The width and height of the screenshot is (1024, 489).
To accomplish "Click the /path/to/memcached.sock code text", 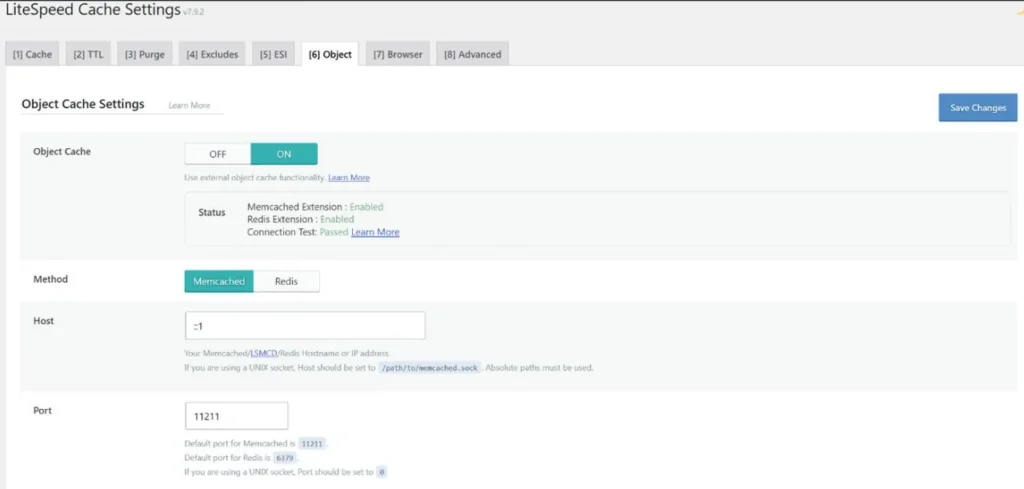I will pyautogui.click(x=430, y=368).
